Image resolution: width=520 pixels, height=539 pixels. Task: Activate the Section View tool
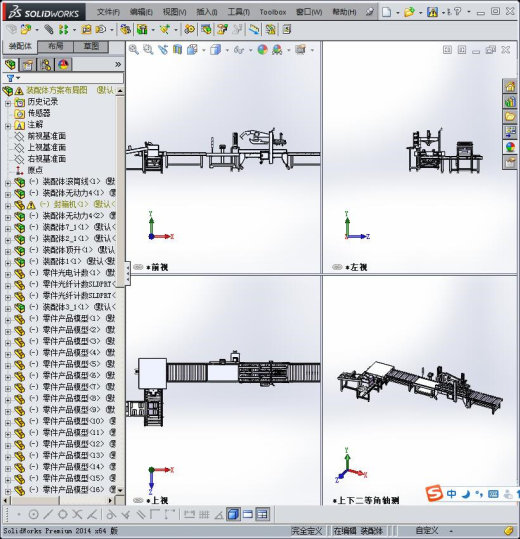177,50
